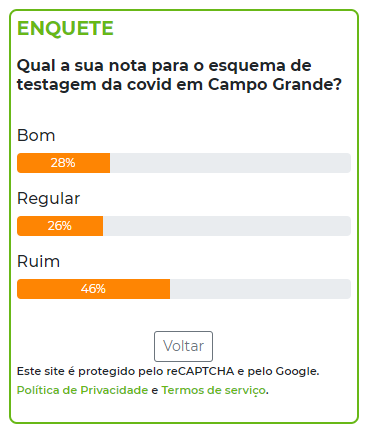Click the reCAPTCHA protection notice text
Screen dimensions: 367x430
168,371
